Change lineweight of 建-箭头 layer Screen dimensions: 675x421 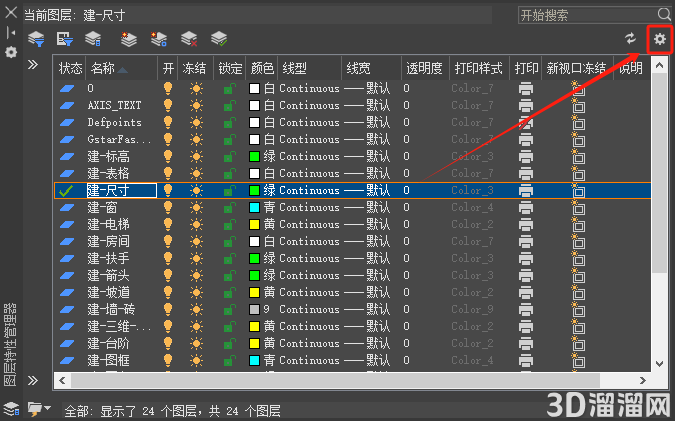[367, 276]
